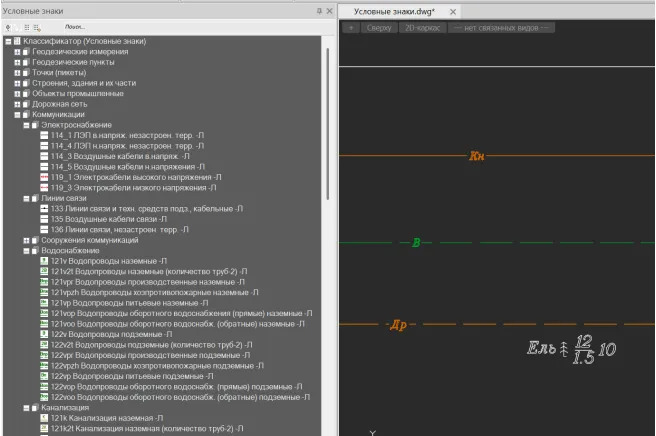Open the нет связанных видов dropdown
This screenshot has width=656, height=436.
[x=499, y=28]
